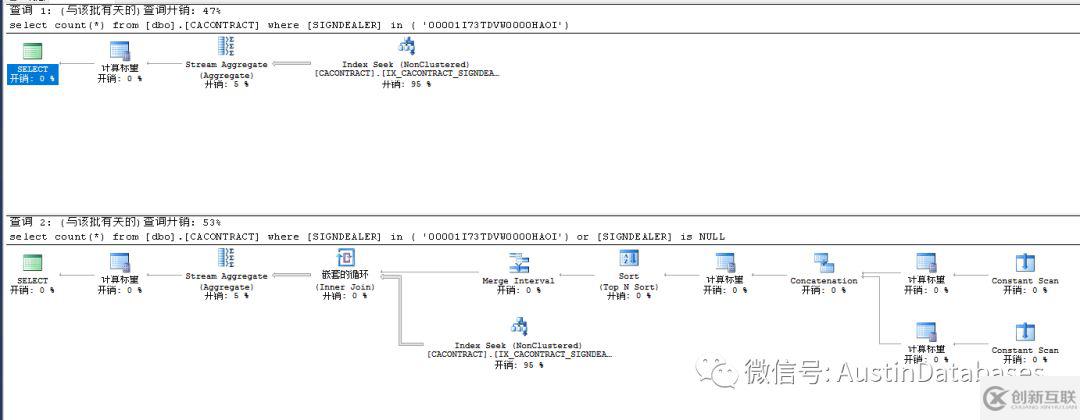Select the Merge Interval operator icon

pyautogui.click(x=518, y=263)
